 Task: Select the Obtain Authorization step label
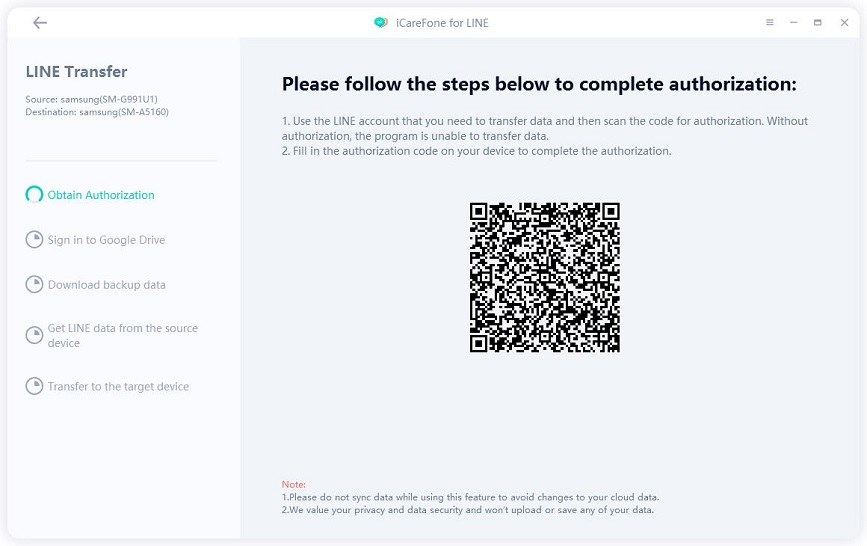(101, 195)
